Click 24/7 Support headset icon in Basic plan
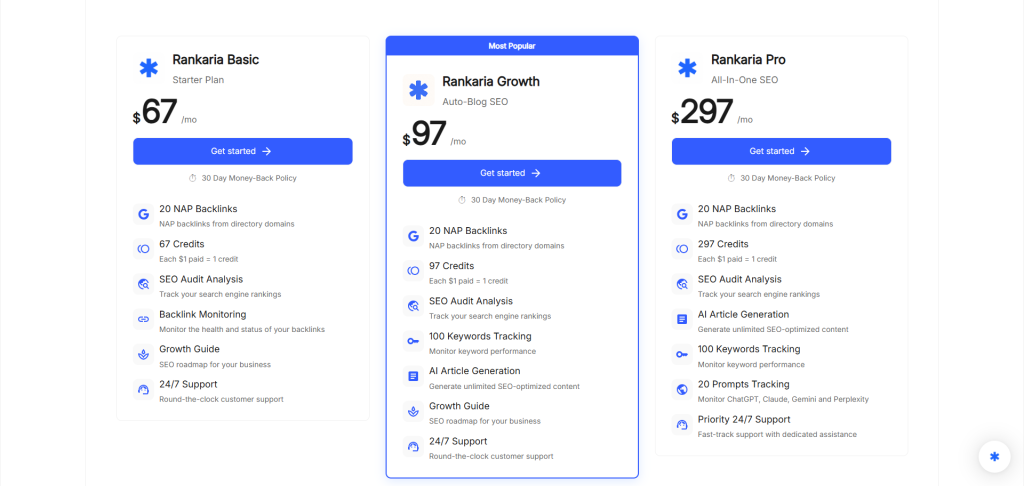The image size is (1024, 486). pyautogui.click(x=144, y=389)
